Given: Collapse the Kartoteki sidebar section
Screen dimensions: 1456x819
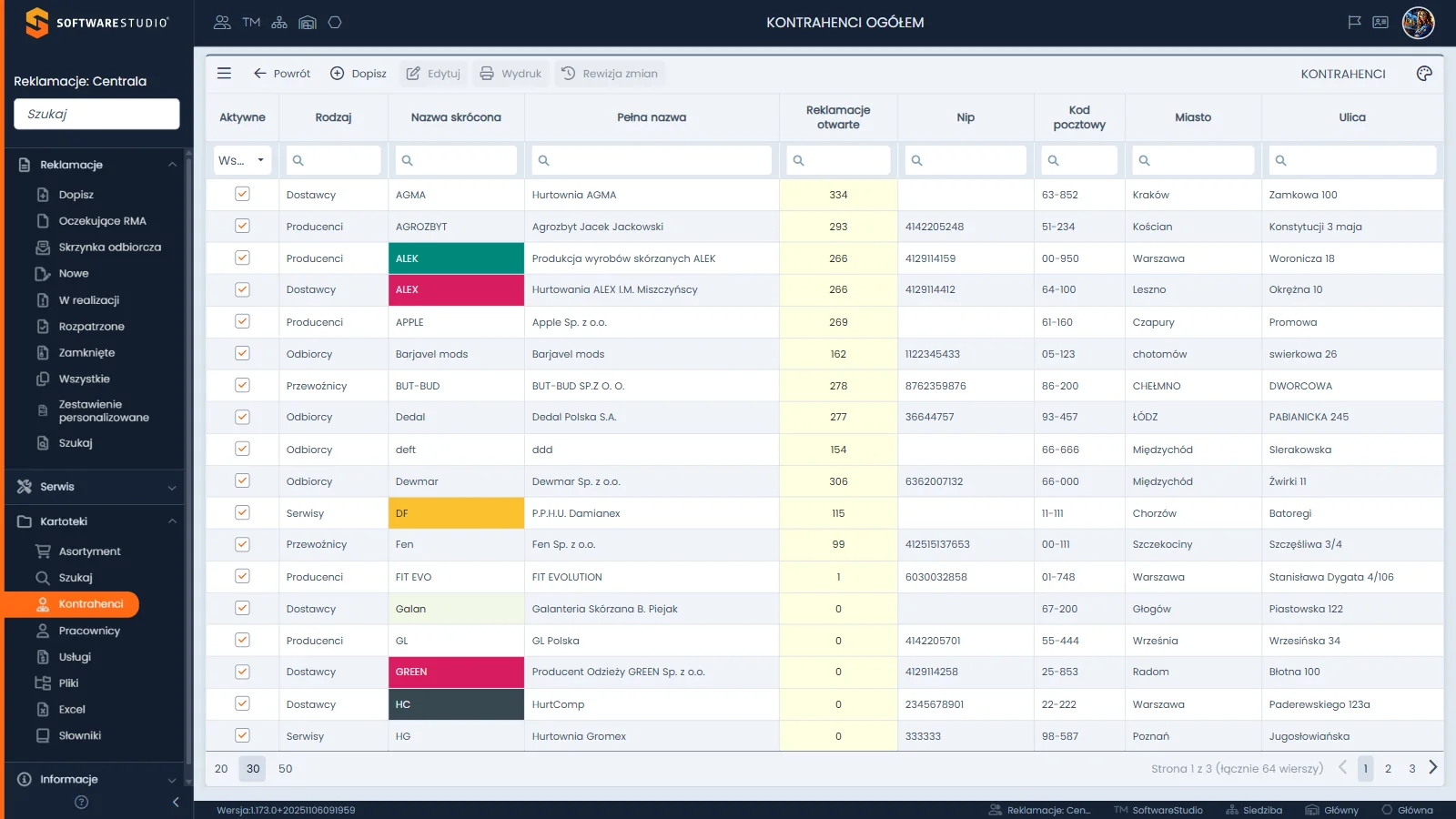Looking at the screenshot, I should tap(172, 521).
